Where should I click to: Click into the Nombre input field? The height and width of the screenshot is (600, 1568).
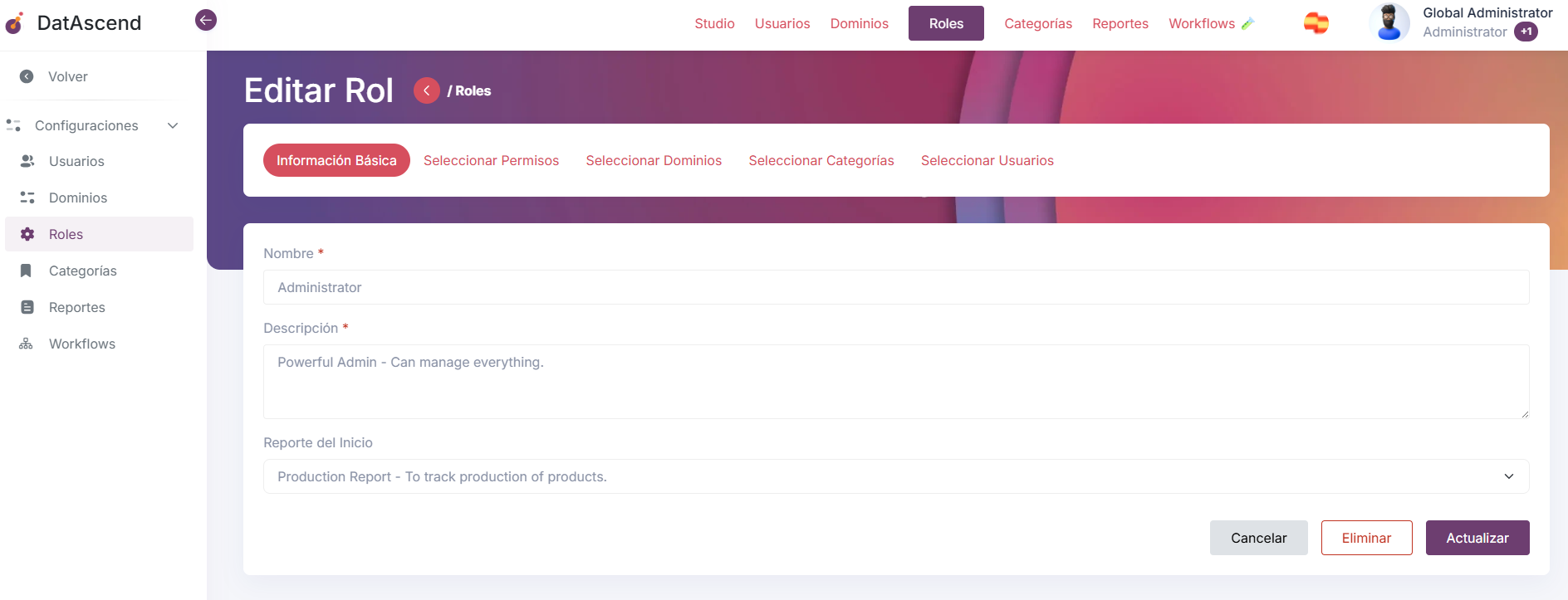(895, 287)
